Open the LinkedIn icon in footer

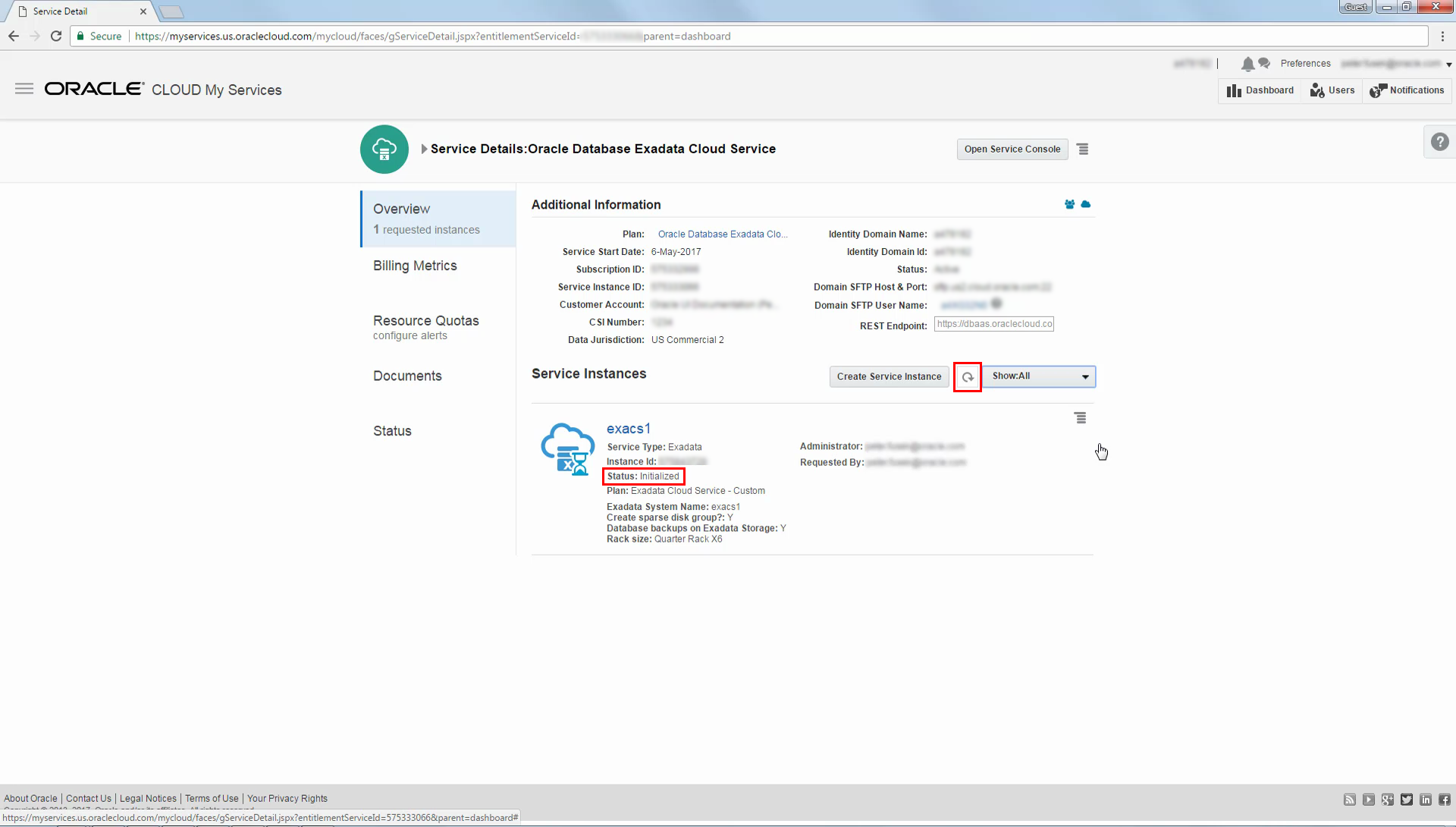[x=1426, y=800]
